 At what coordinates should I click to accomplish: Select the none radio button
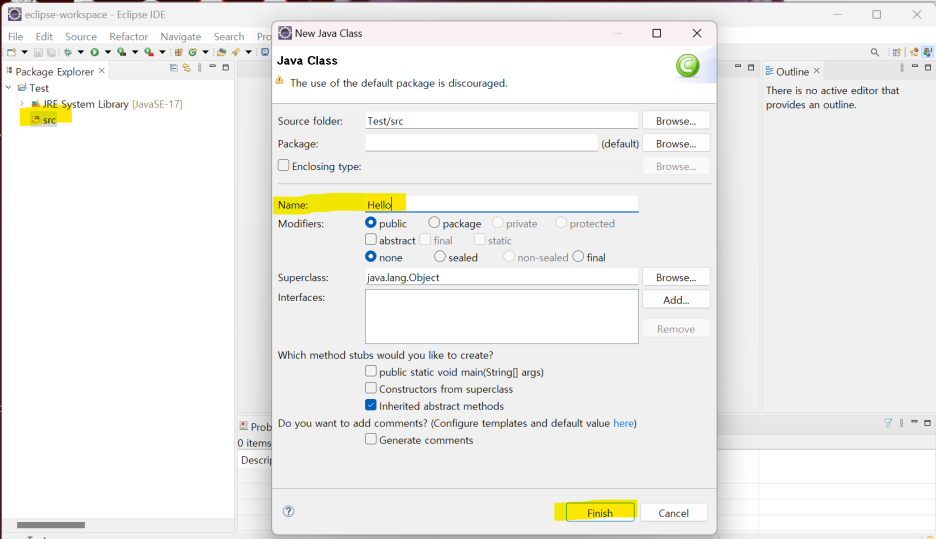coord(371,256)
